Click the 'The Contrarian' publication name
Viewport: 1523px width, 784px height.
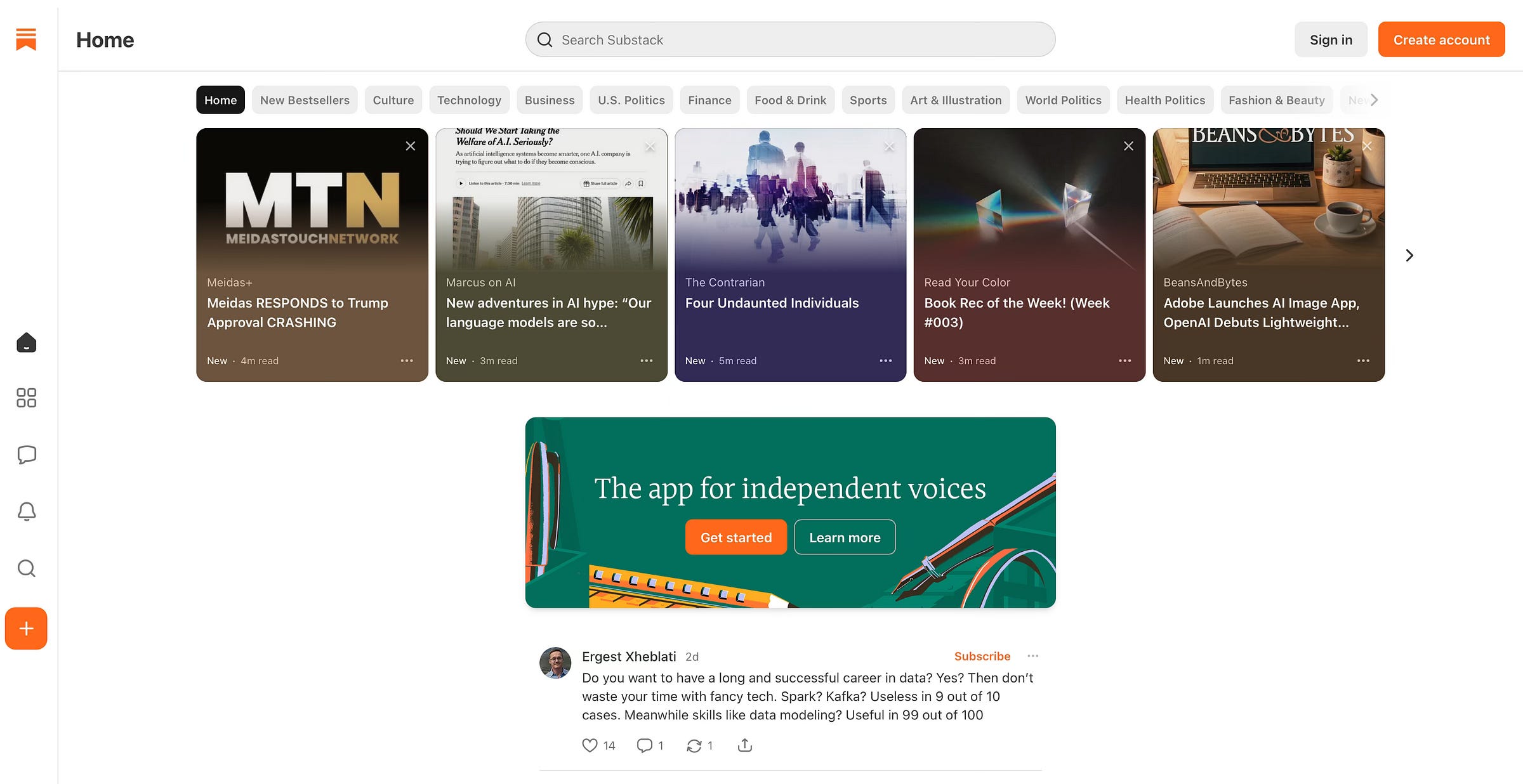[x=725, y=282]
